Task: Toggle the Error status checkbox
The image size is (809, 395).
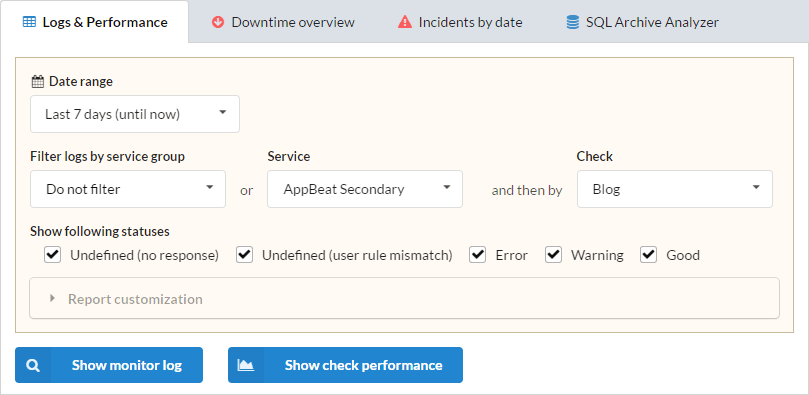Action: [x=478, y=255]
